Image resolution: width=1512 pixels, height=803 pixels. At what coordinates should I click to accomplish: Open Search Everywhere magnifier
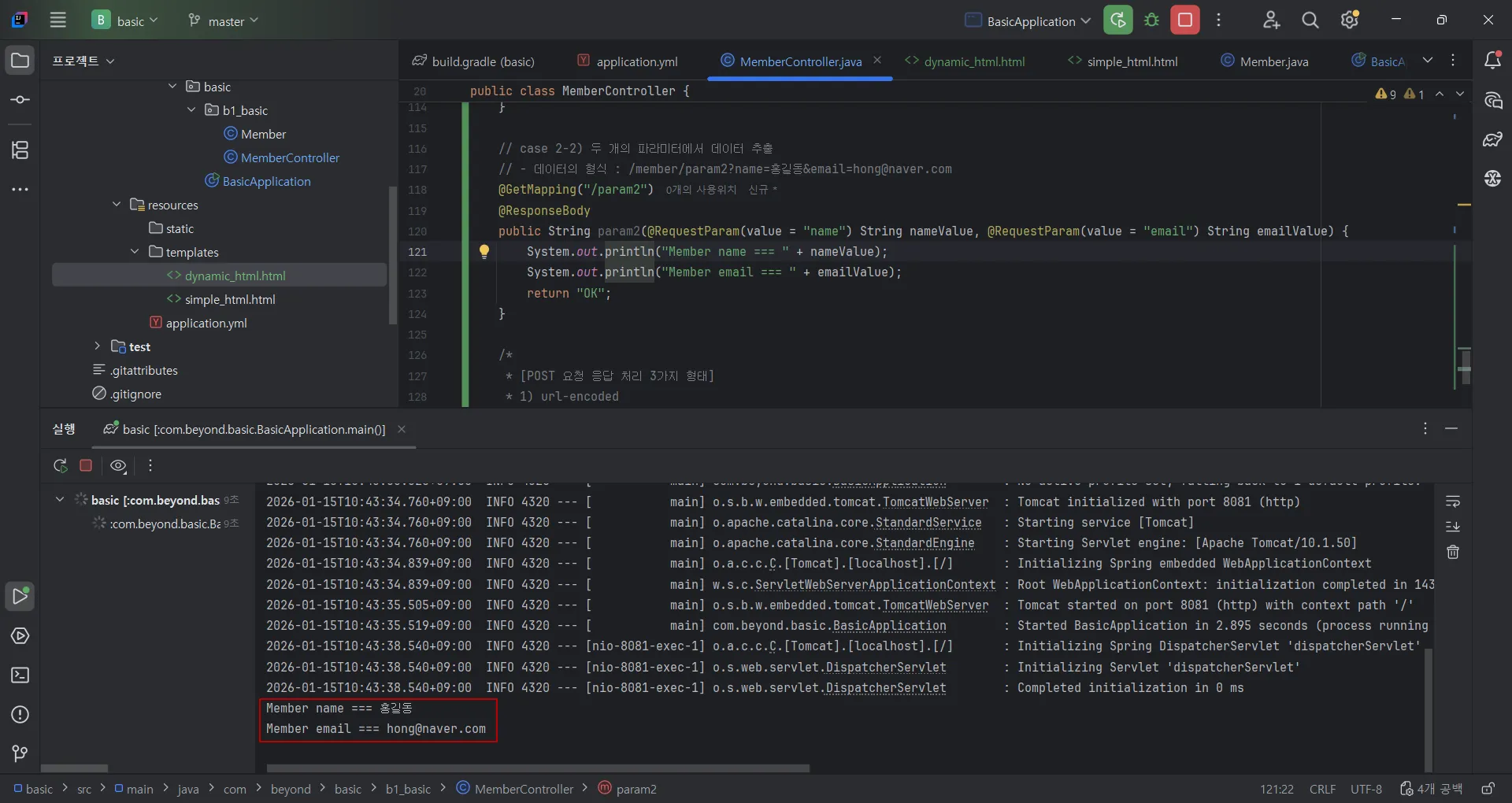tap(1310, 20)
